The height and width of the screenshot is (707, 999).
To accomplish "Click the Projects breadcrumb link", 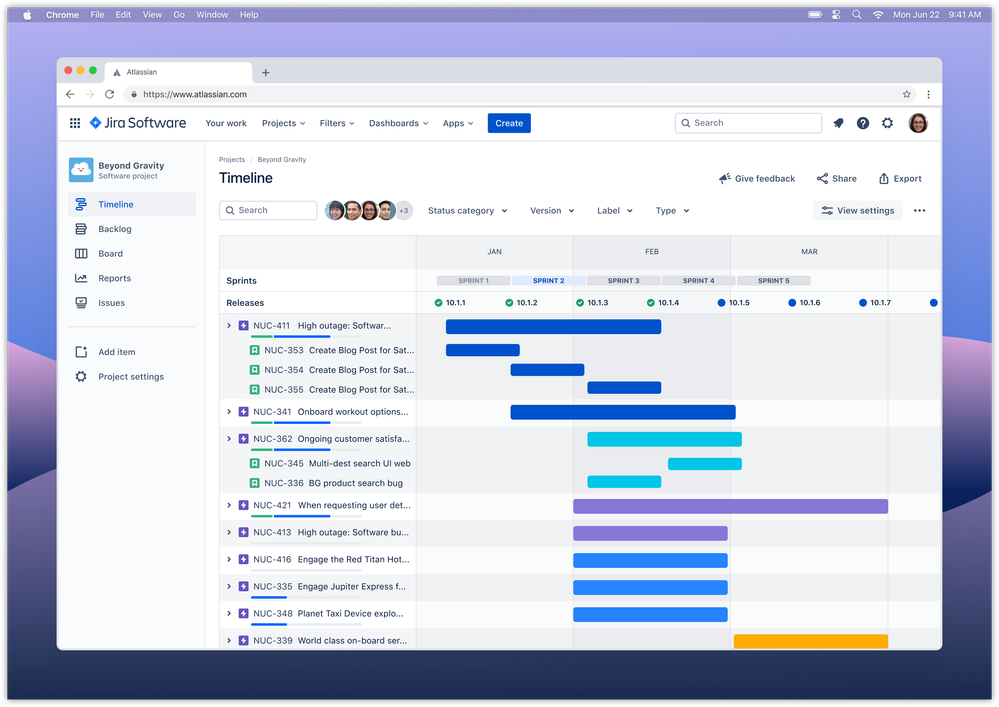I will (232, 160).
